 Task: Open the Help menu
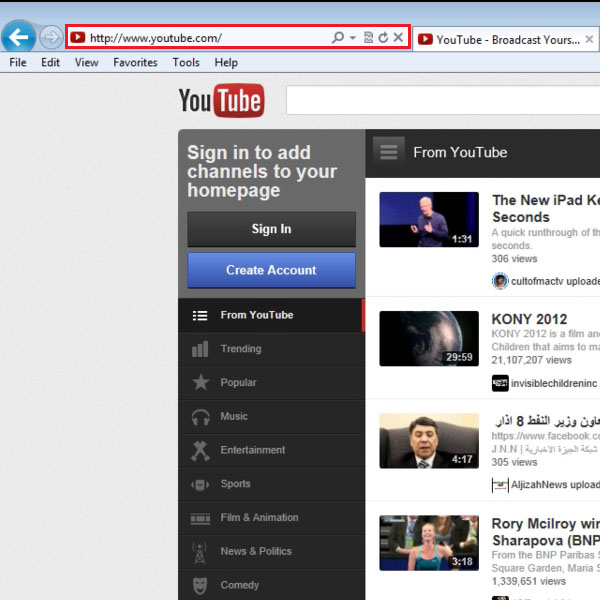[x=226, y=62]
